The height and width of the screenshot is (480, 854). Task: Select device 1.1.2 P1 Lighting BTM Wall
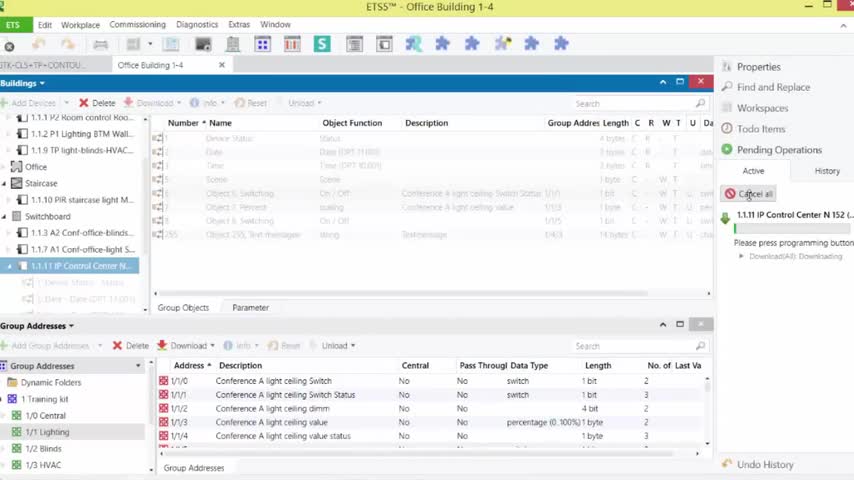point(81,134)
